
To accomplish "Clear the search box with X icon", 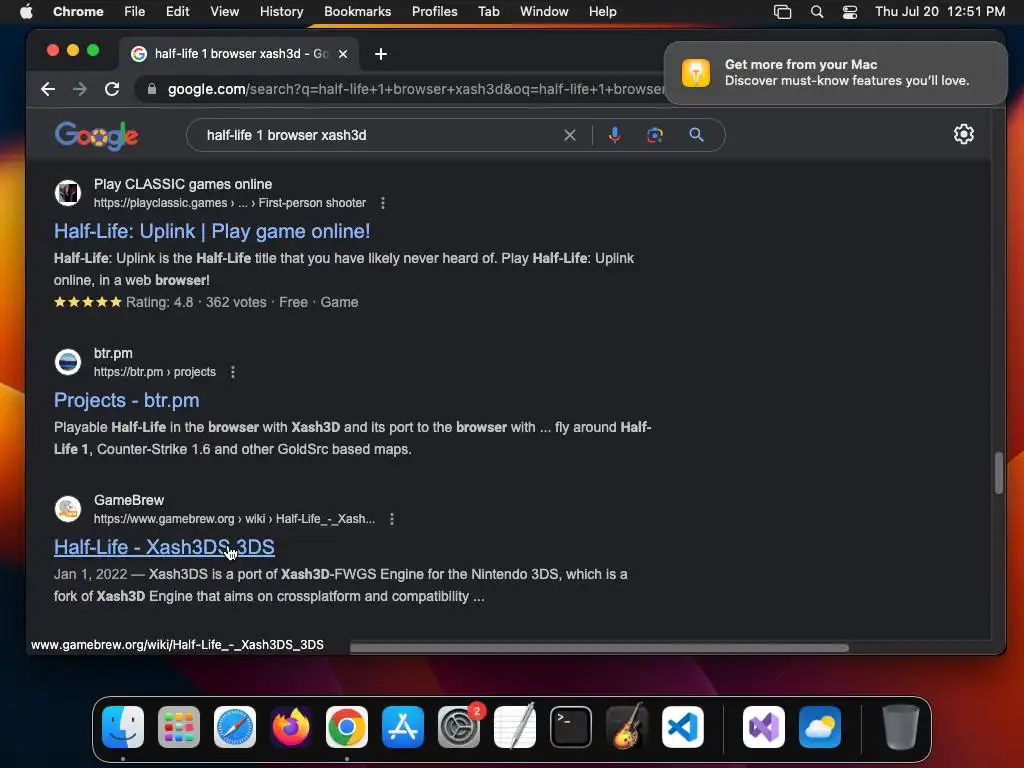I will (x=569, y=135).
